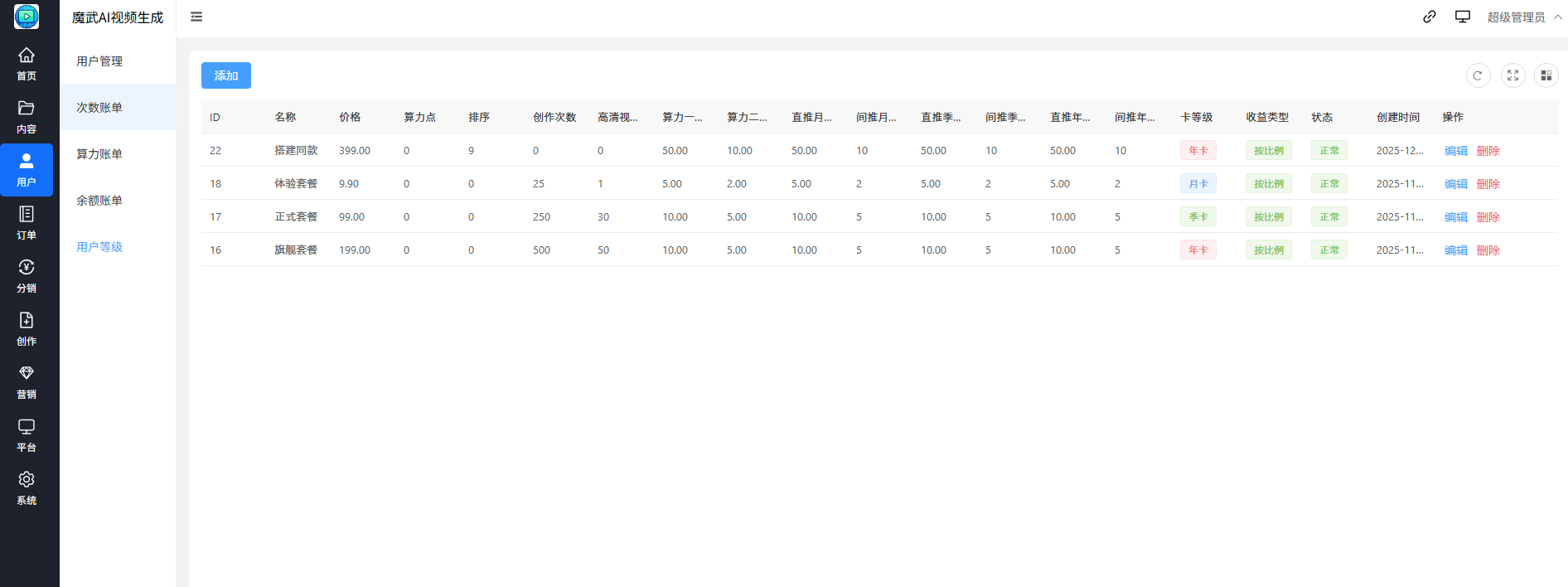Toggle fullscreen view of the table
Image resolution: width=1568 pixels, height=587 pixels.
click(1512, 75)
